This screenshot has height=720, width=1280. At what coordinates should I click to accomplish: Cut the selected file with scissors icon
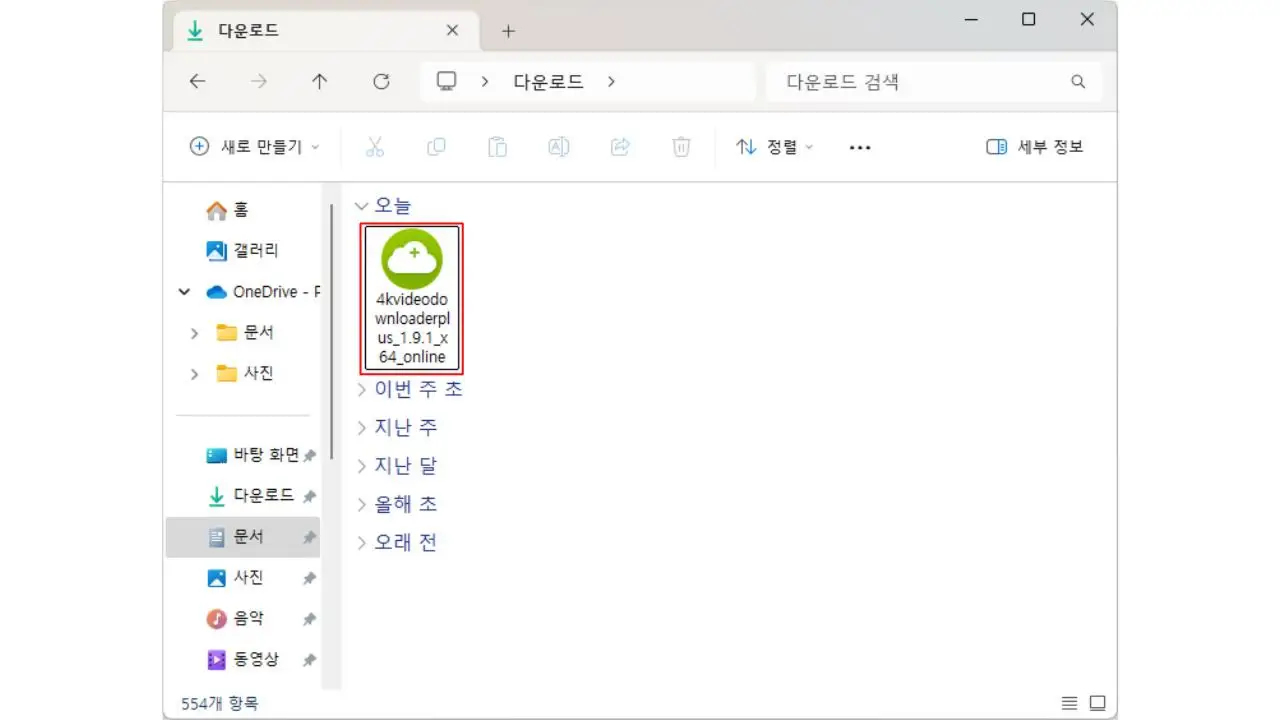(x=375, y=147)
